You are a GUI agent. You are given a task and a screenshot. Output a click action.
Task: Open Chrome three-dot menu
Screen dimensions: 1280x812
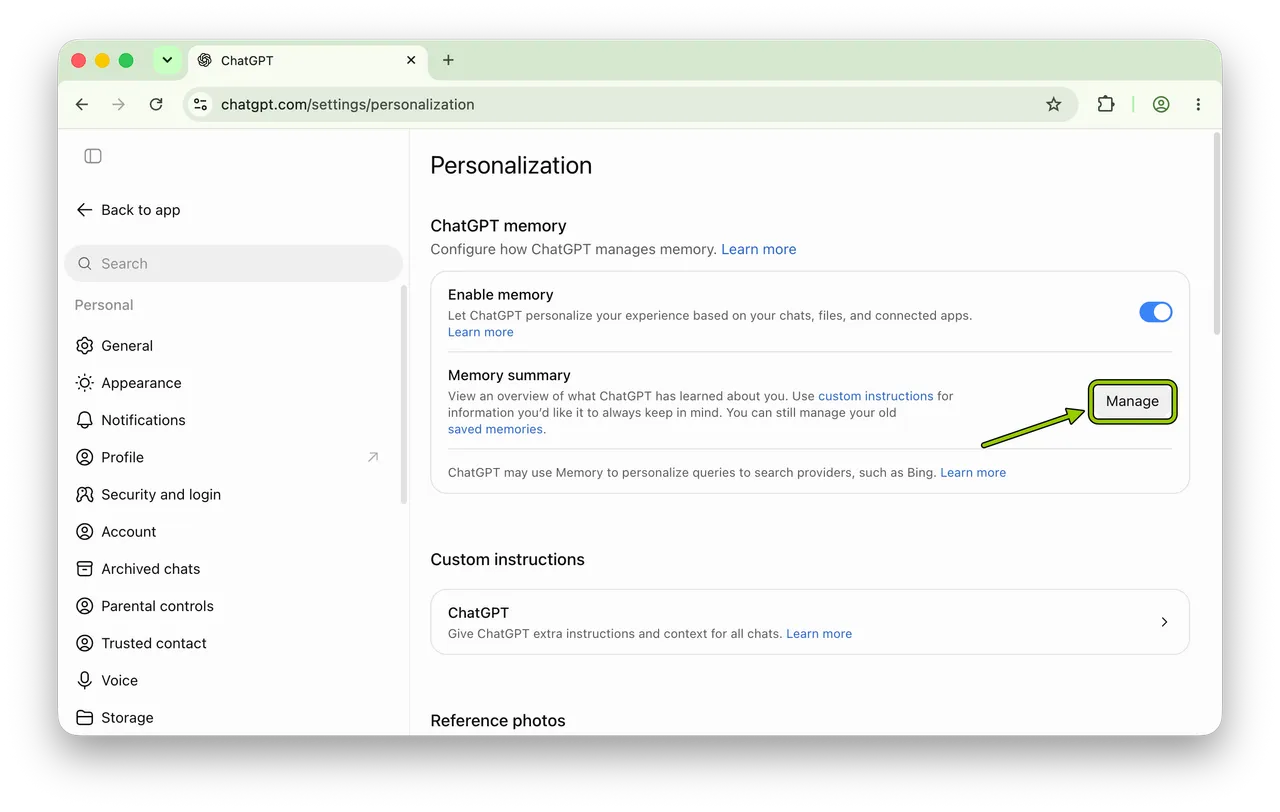click(x=1198, y=104)
